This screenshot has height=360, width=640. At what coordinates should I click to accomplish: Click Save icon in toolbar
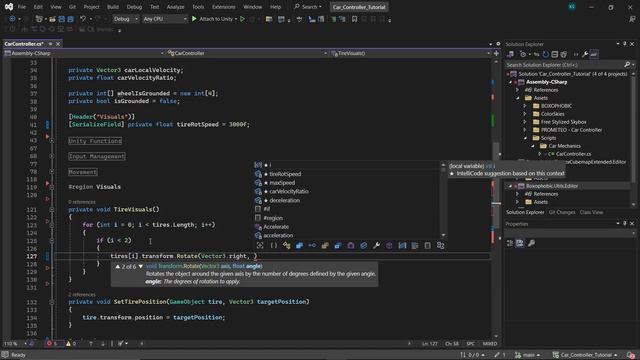(62, 19)
